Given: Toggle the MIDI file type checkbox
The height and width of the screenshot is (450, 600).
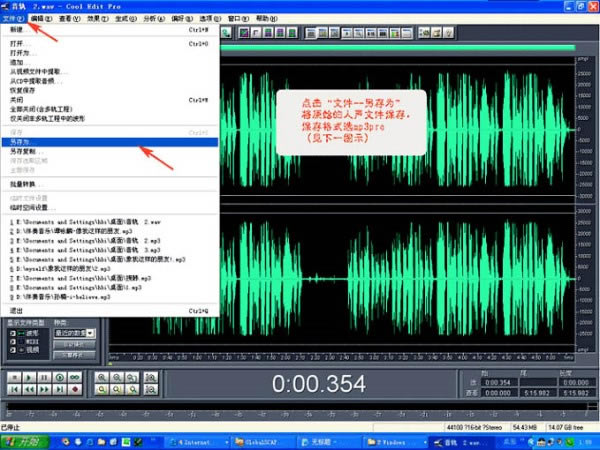Looking at the screenshot, I should (x=11, y=342).
